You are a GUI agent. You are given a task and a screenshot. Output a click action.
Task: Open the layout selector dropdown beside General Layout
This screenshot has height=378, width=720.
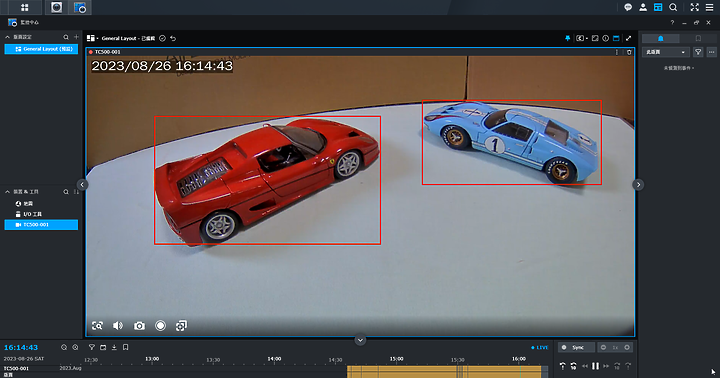click(92, 39)
